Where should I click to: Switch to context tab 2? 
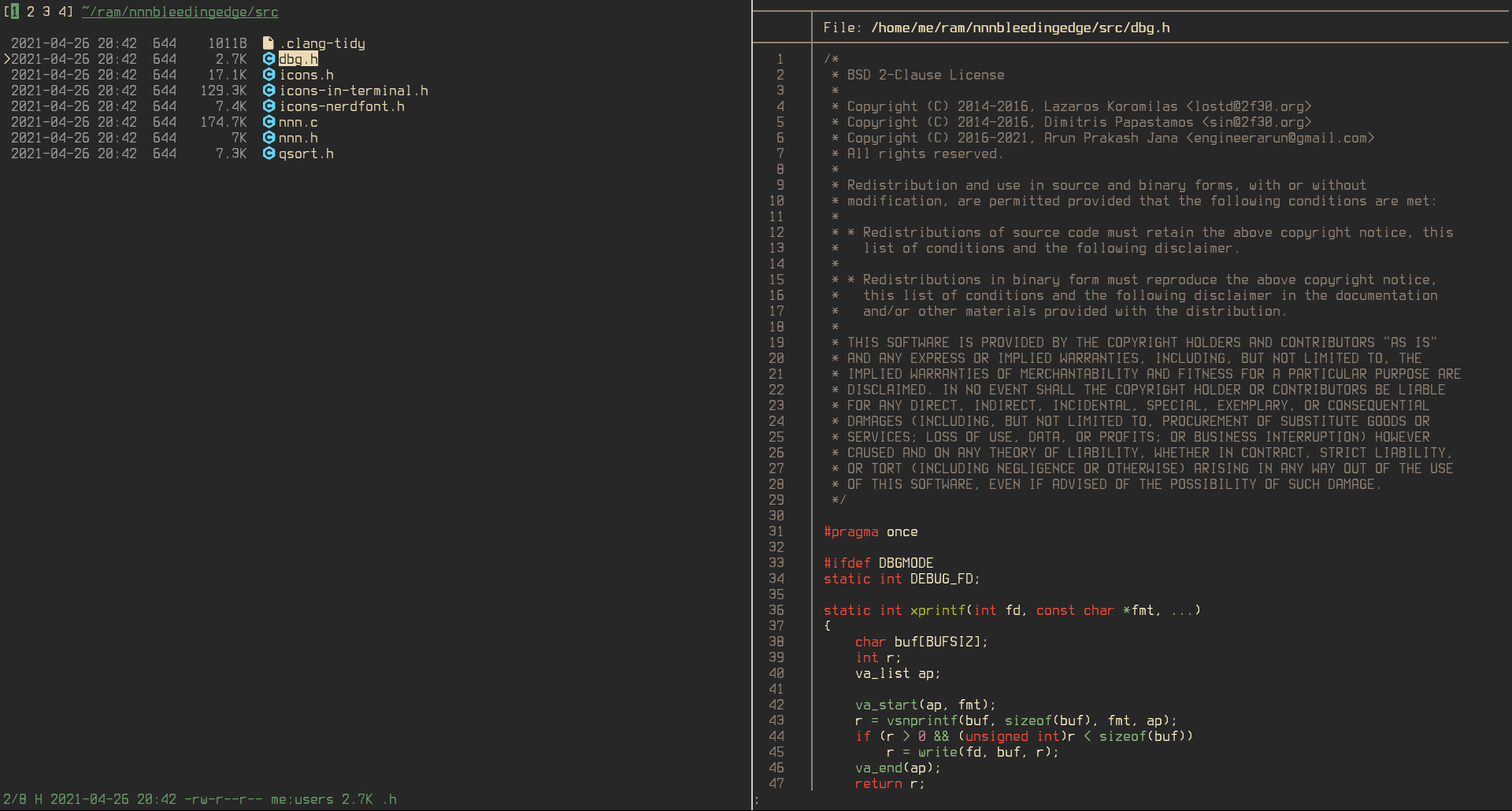coord(31,12)
